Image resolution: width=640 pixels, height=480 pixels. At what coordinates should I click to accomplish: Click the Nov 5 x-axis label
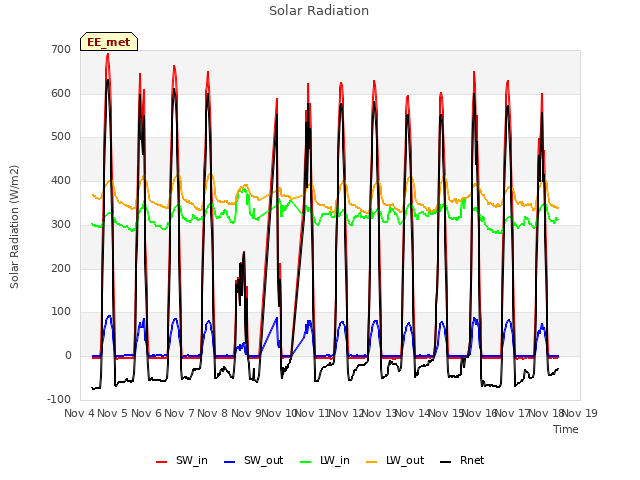tap(113, 413)
